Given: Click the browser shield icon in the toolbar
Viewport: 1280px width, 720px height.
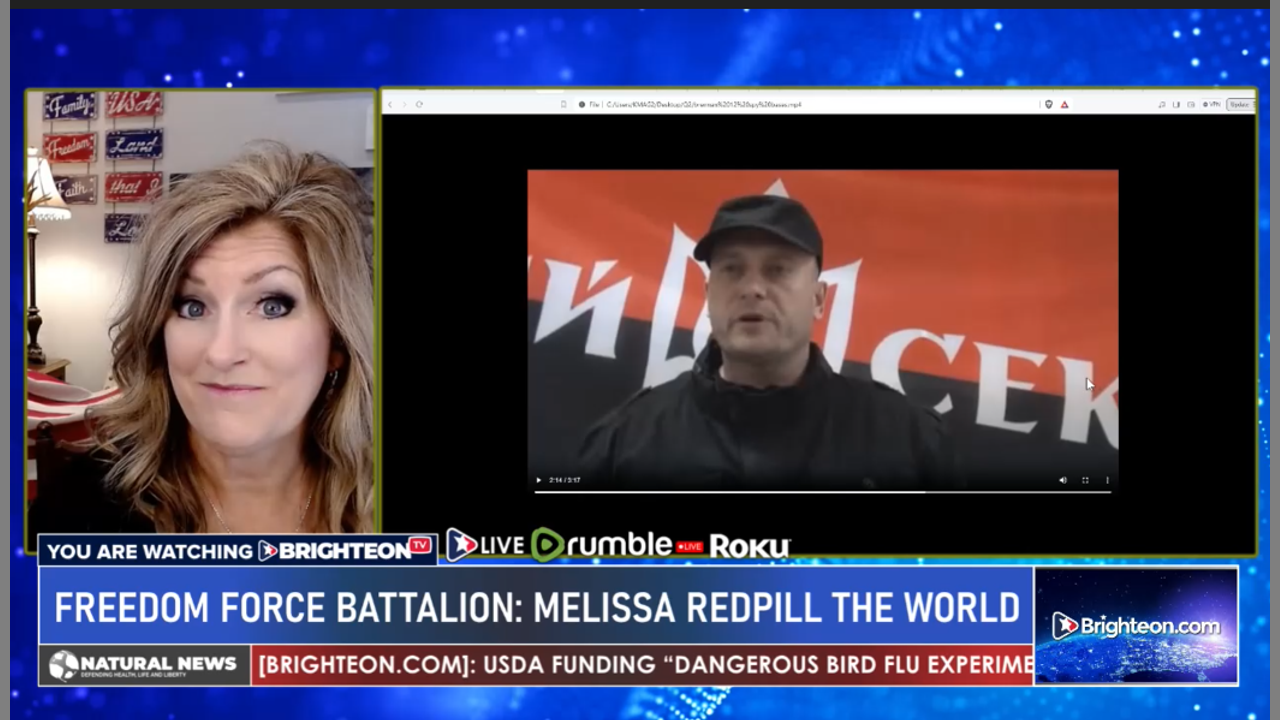Looking at the screenshot, I should click(x=1051, y=104).
